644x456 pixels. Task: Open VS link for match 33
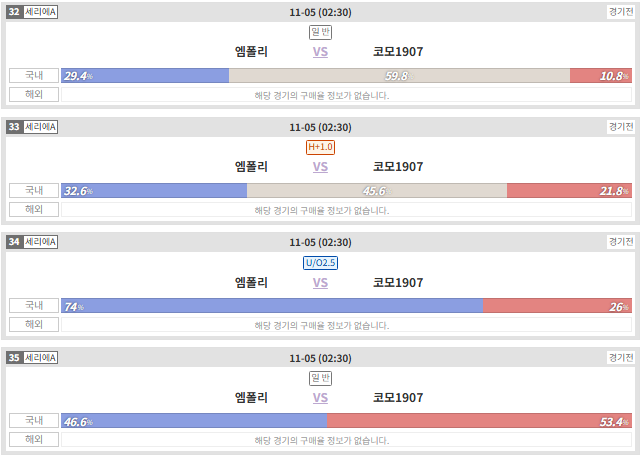point(320,167)
